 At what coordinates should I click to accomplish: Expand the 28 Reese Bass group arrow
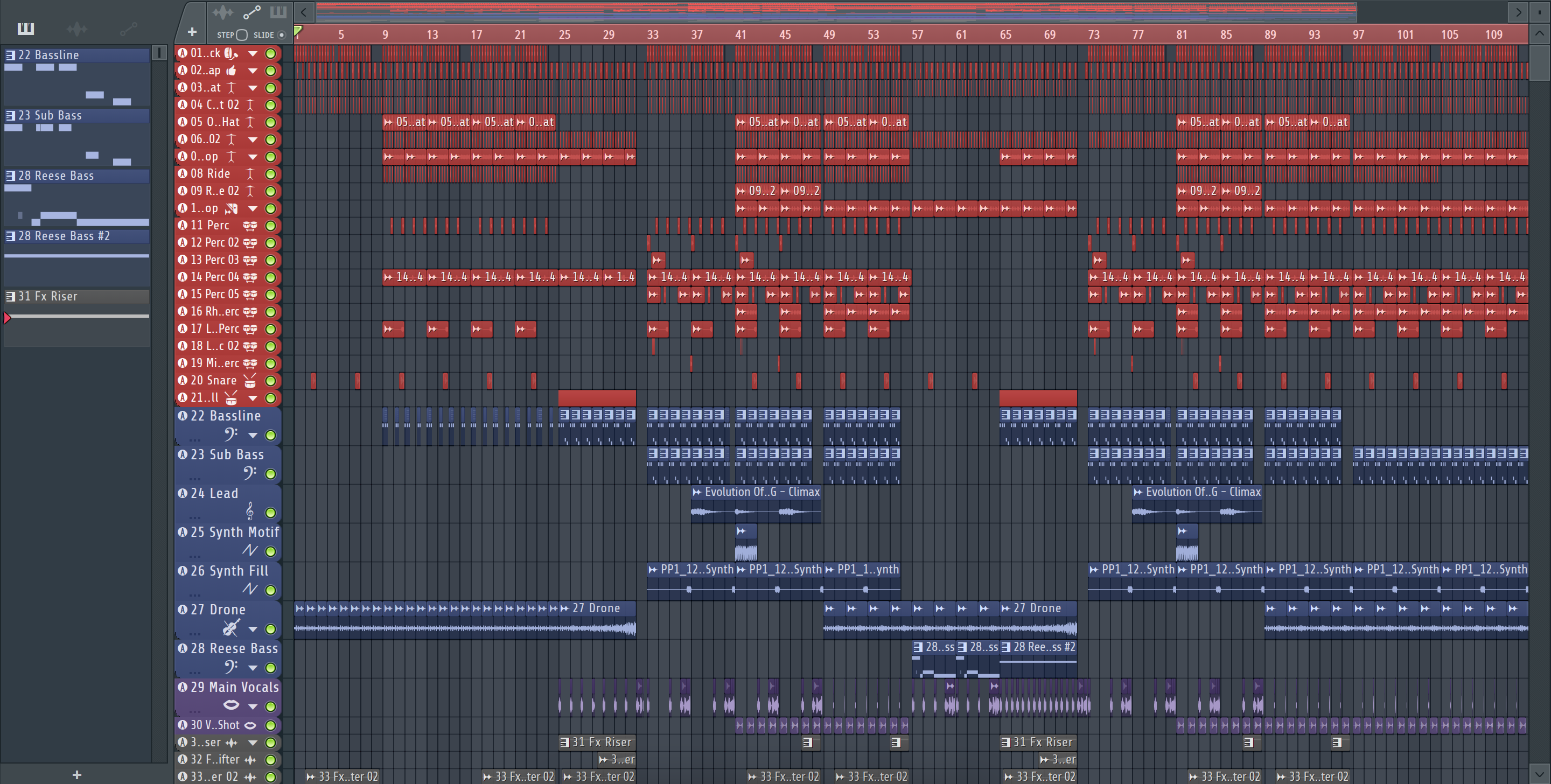pyautogui.click(x=253, y=668)
